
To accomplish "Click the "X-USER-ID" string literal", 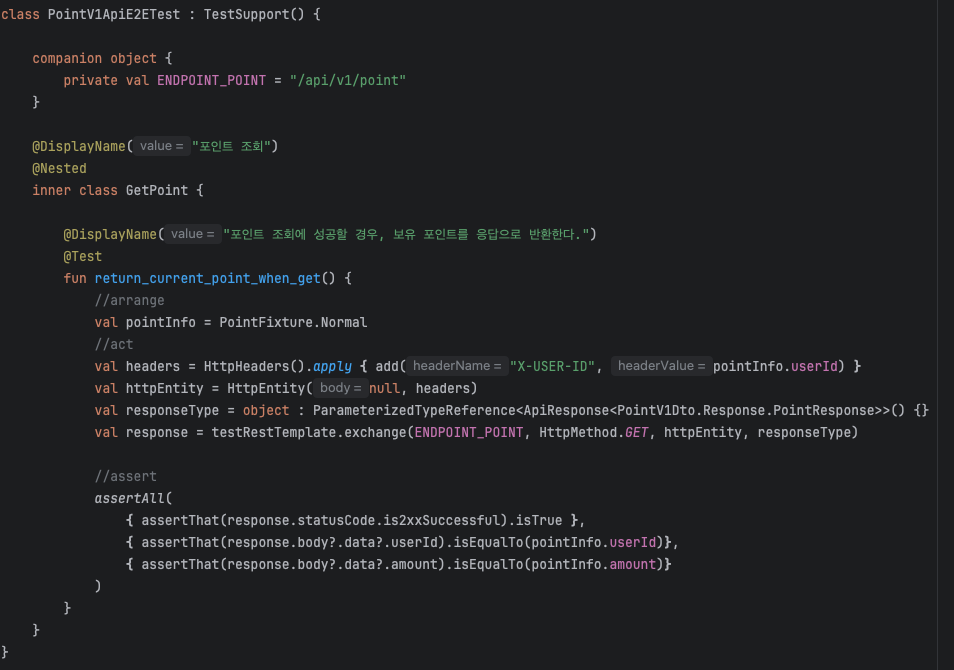I will [552, 366].
